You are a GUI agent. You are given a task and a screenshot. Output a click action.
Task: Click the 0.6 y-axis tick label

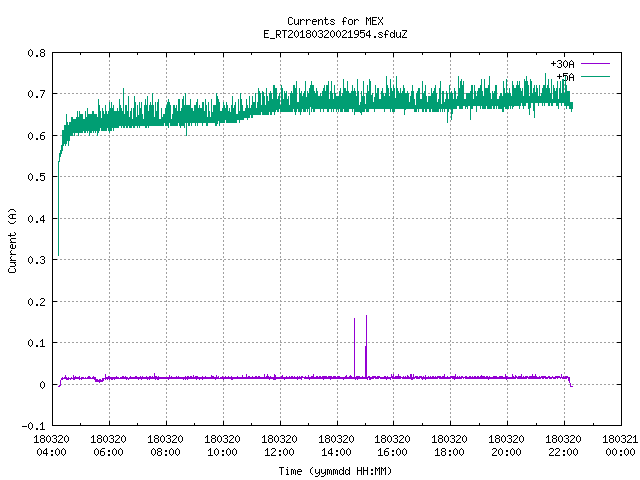click(36, 136)
